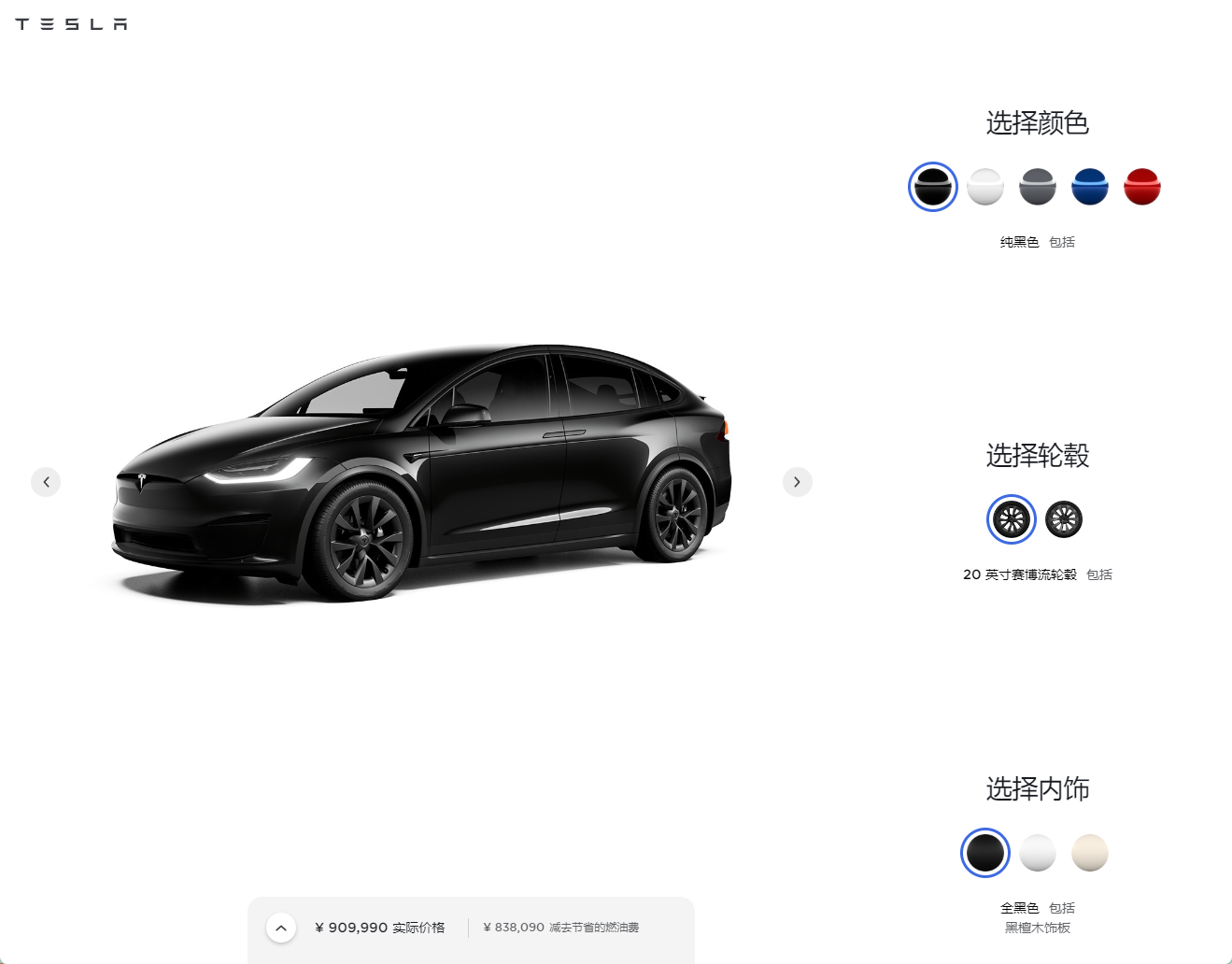Choose the white interior option
Image resolution: width=1232 pixels, height=964 pixels.
pos(1038,853)
